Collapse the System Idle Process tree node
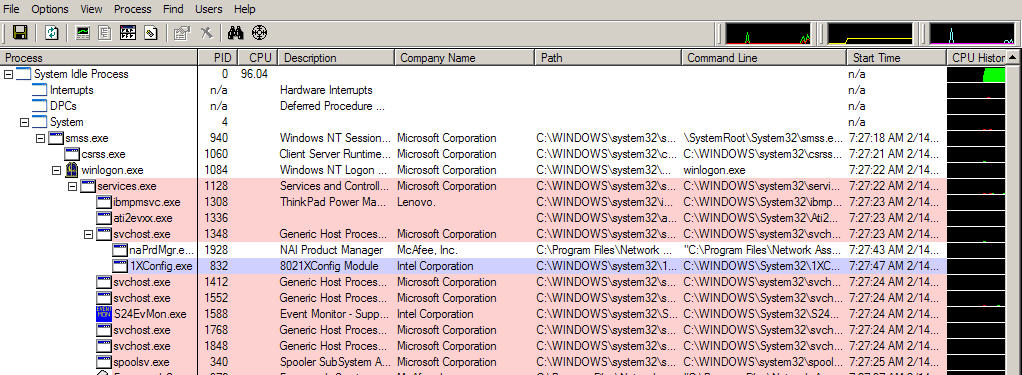Screen dimensions: 1022x375 pos(8,74)
